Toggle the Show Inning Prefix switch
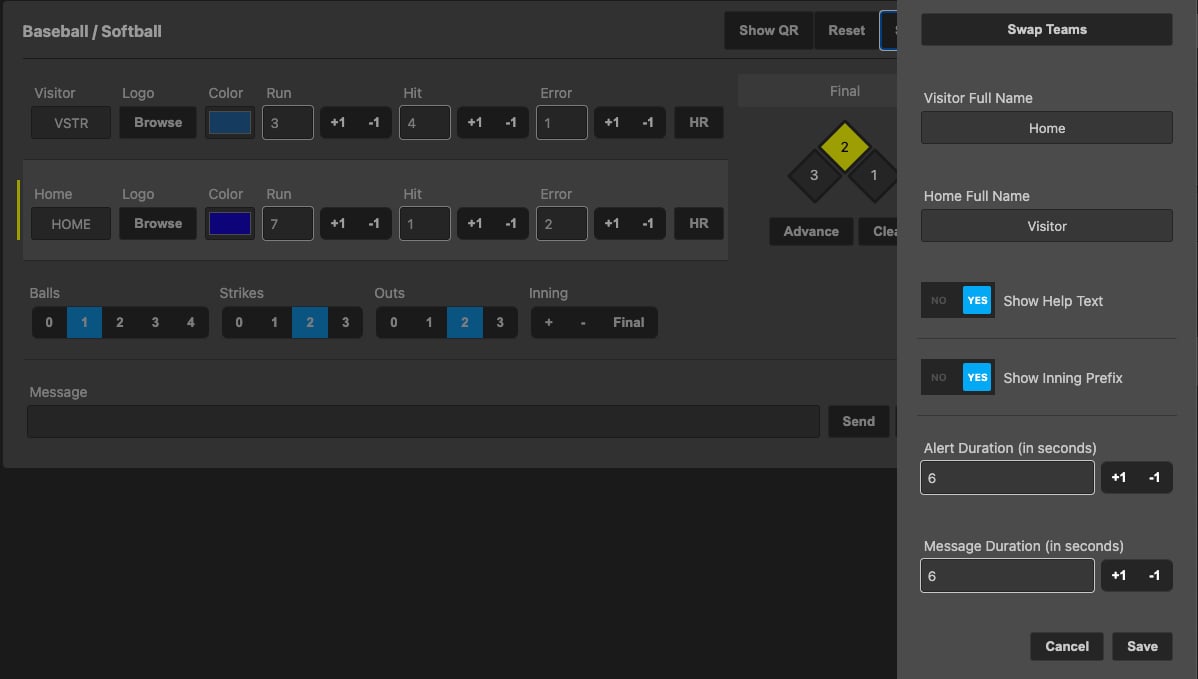The image size is (1198, 679). click(957, 377)
